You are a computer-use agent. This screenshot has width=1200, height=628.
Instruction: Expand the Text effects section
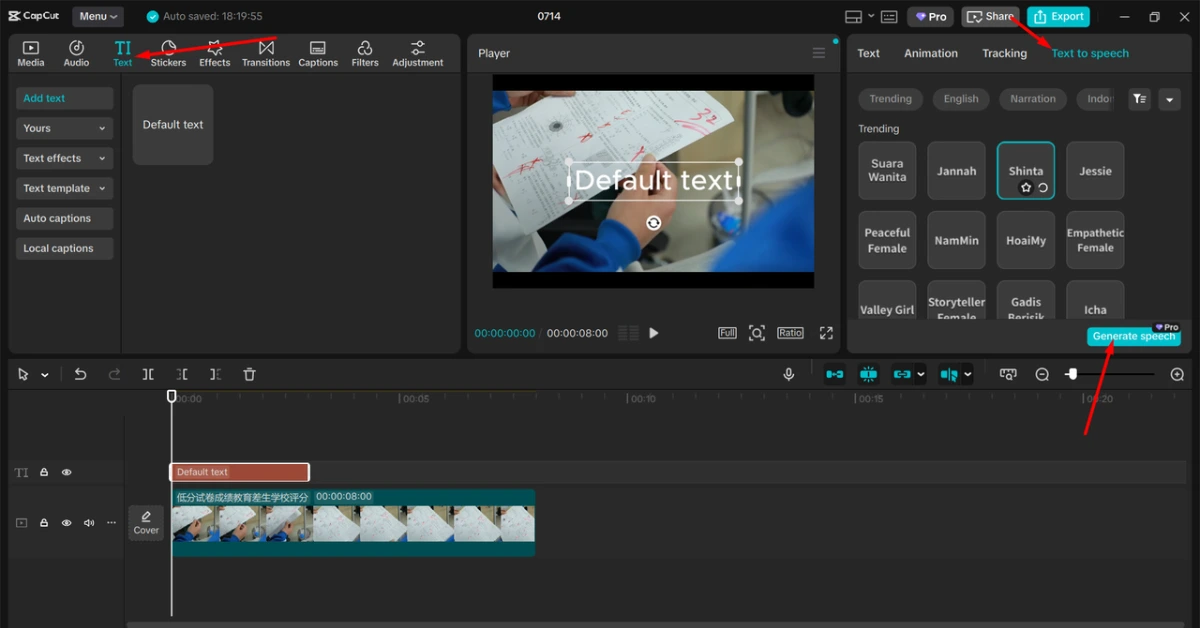(64, 158)
